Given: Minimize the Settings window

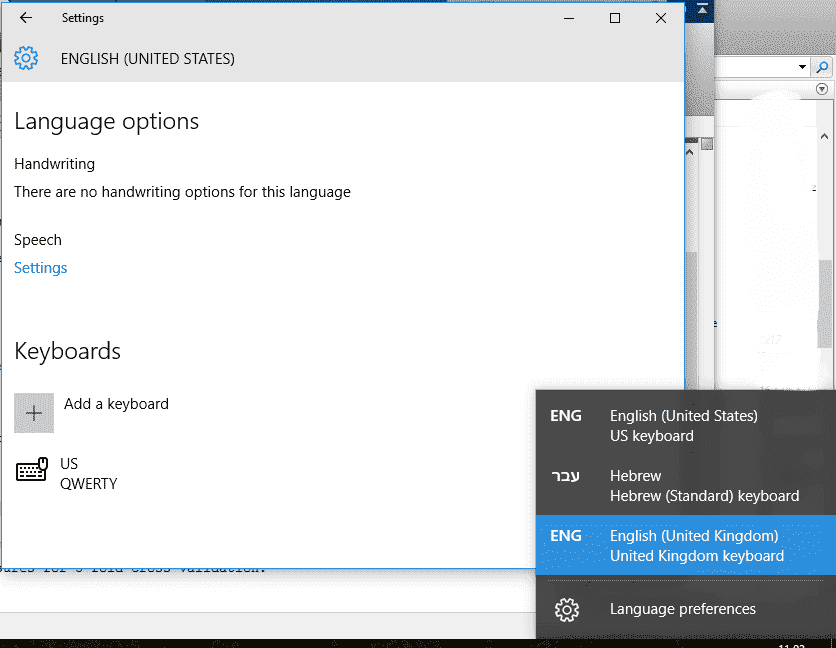Looking at the screenshot, I should (x=569, y=18).
